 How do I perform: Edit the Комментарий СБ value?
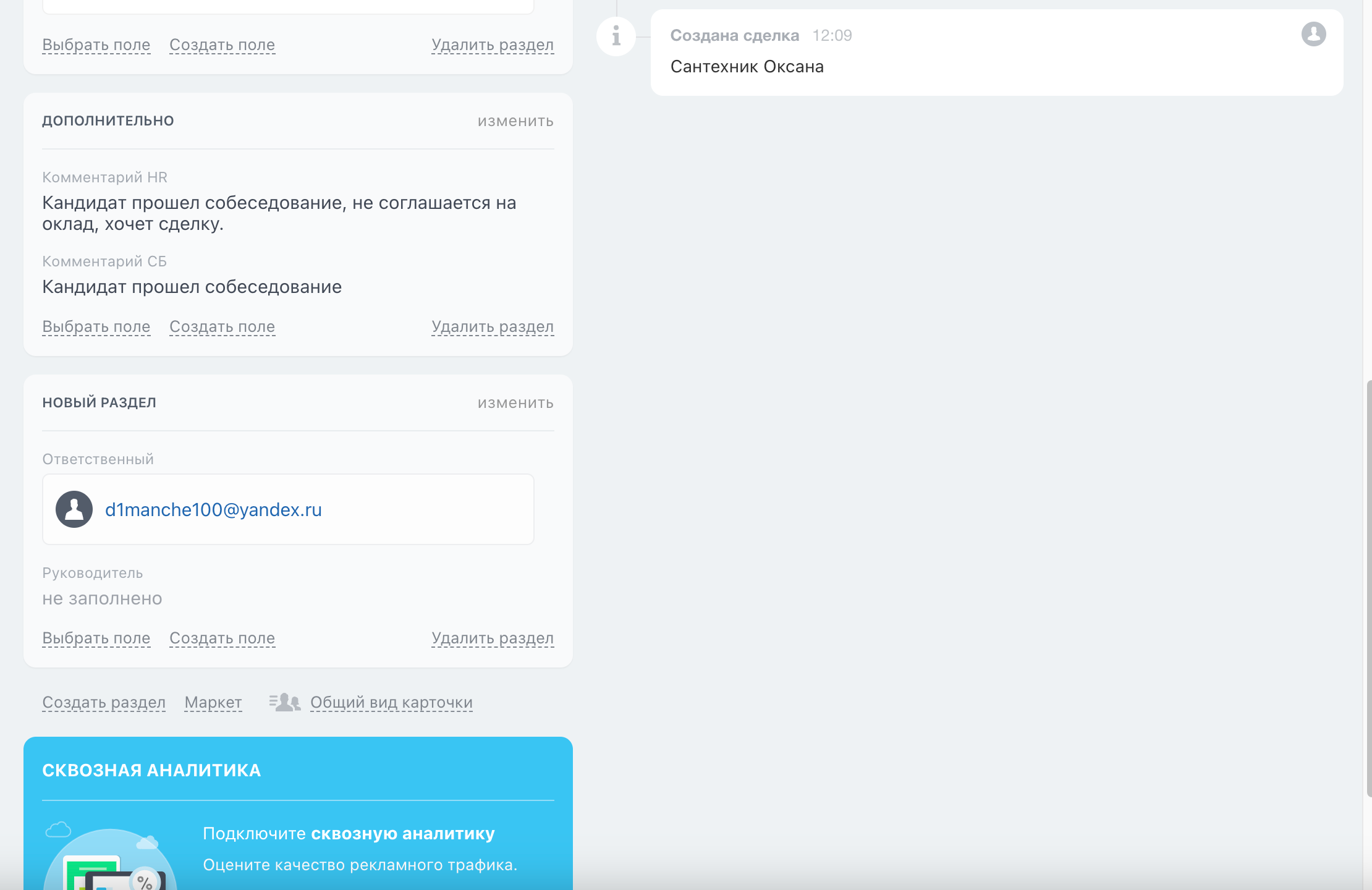(192, 287)
